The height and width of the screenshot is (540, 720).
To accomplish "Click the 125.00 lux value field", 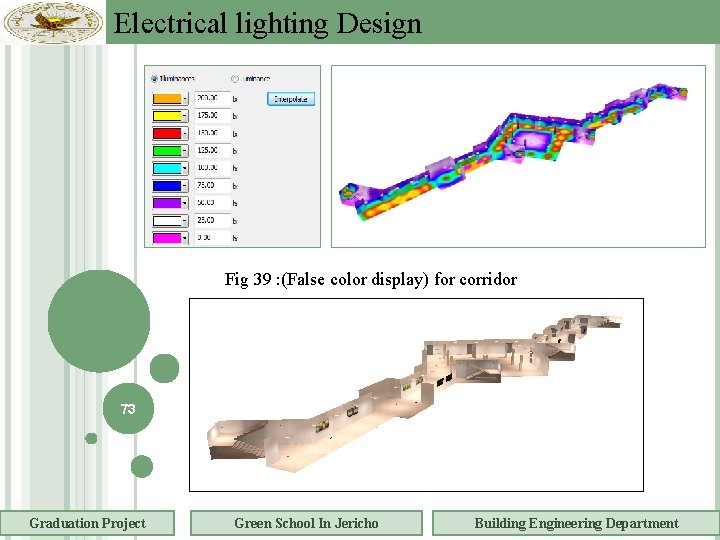I will (212, 151).
